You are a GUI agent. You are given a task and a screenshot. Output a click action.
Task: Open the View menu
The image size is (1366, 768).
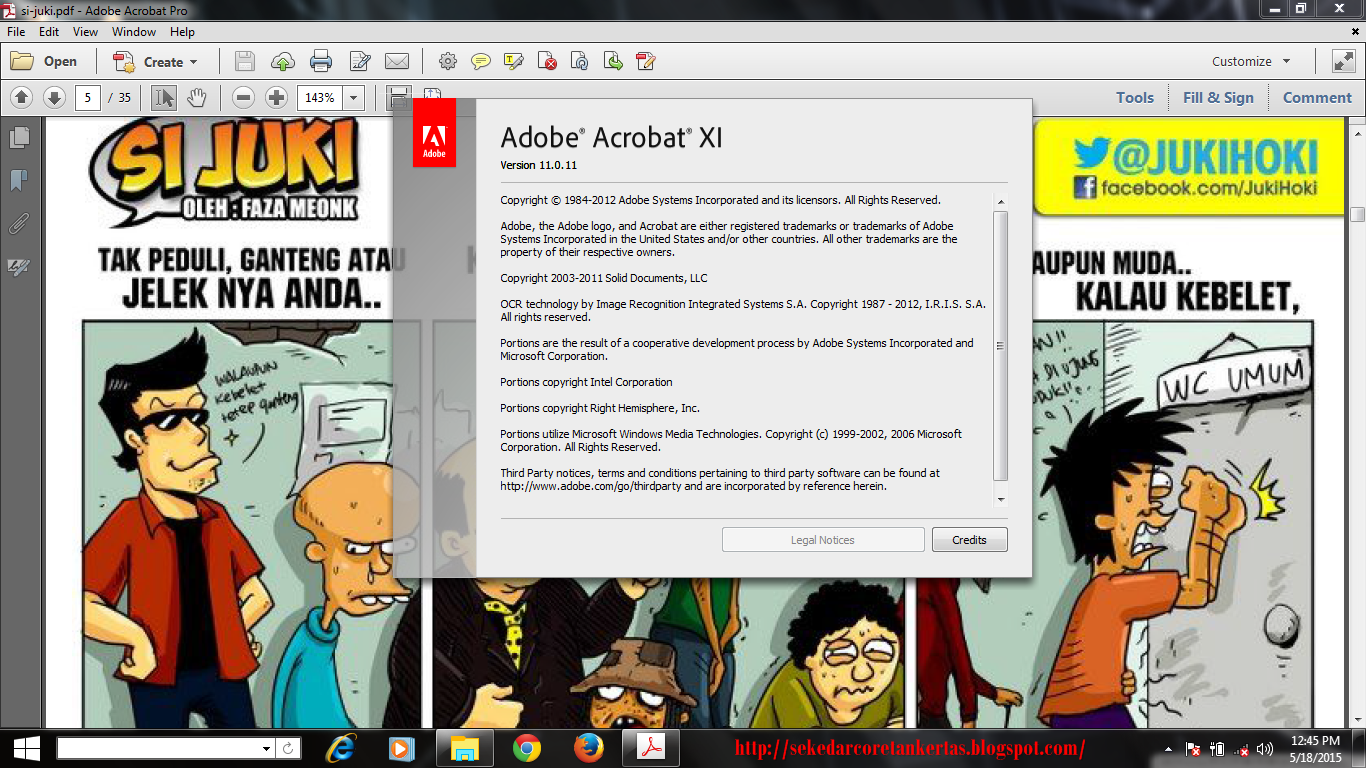tap(85, 32)
